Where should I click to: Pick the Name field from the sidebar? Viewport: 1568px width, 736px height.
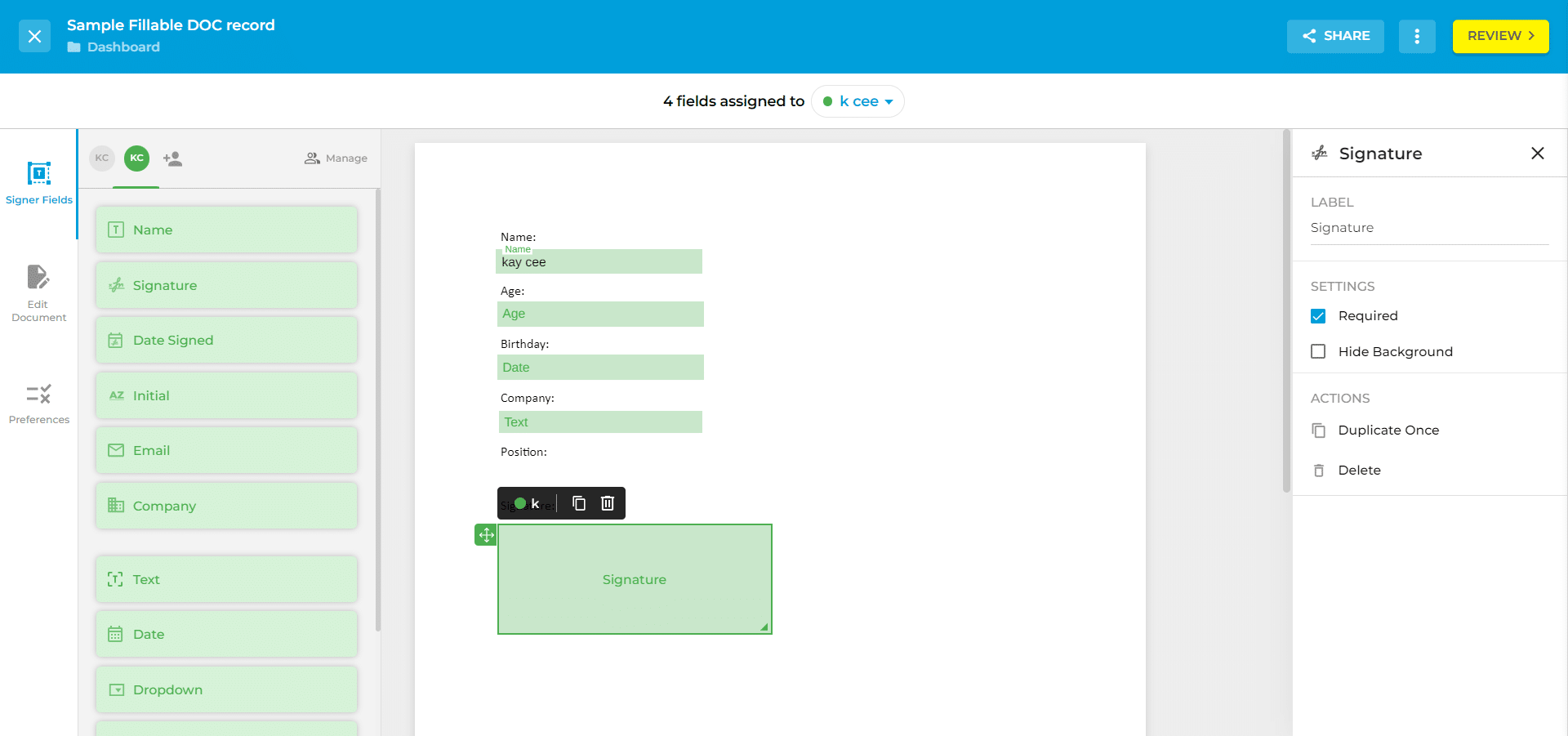coord(226,230)
